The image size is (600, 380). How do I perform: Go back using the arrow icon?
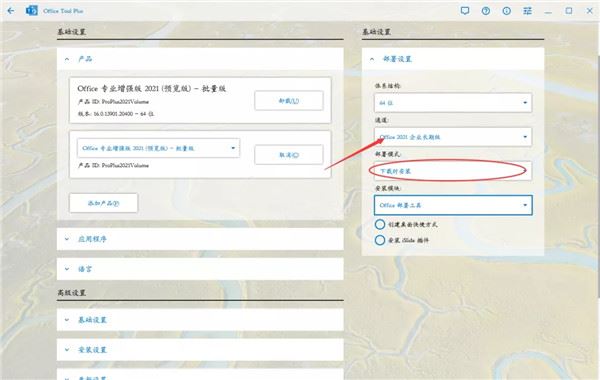11,11
